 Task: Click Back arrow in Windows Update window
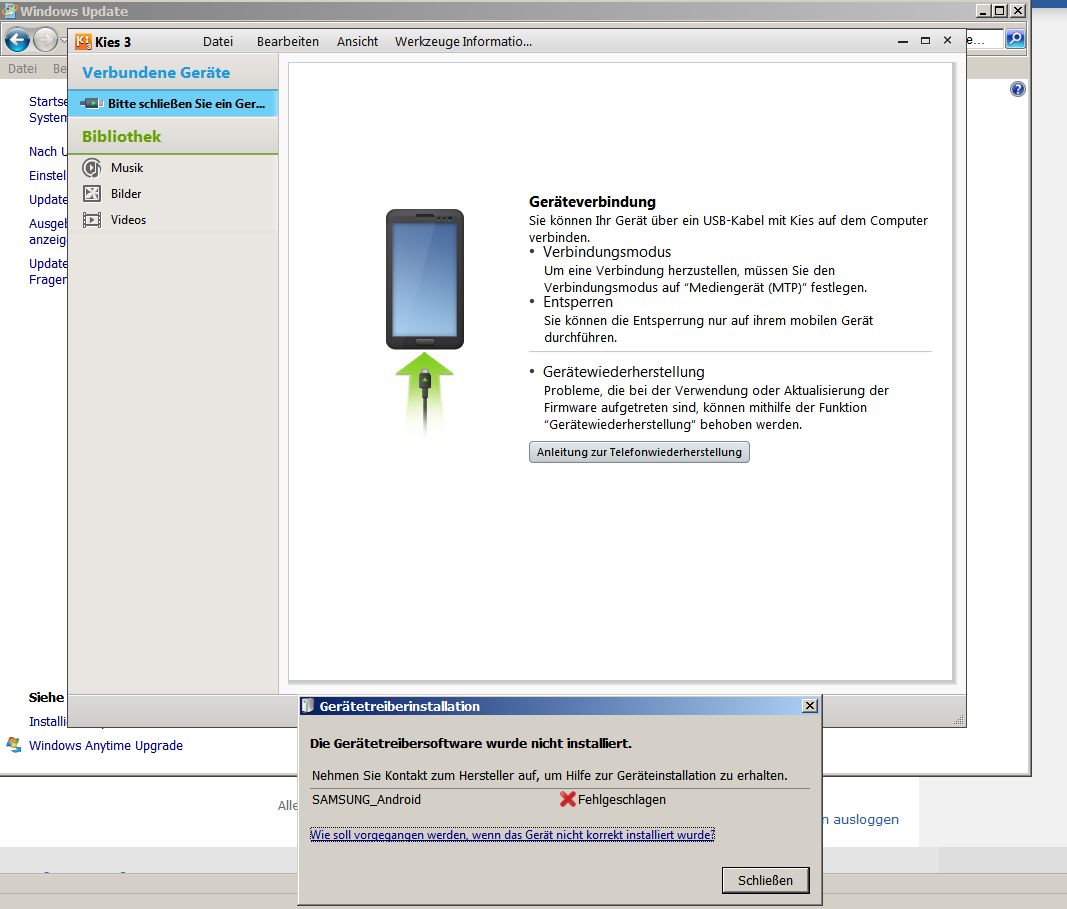17,40
